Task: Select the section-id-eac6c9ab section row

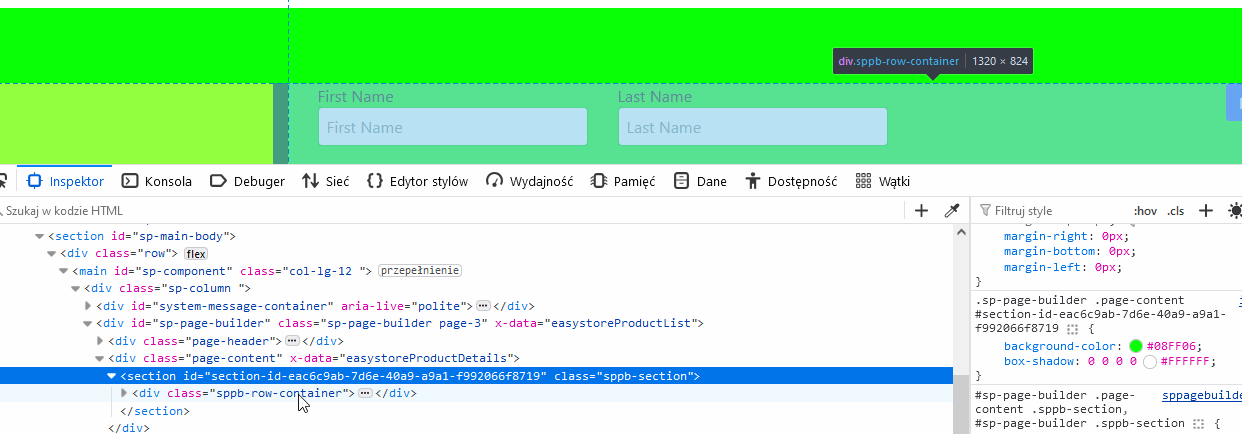Action: click(476, 376)
